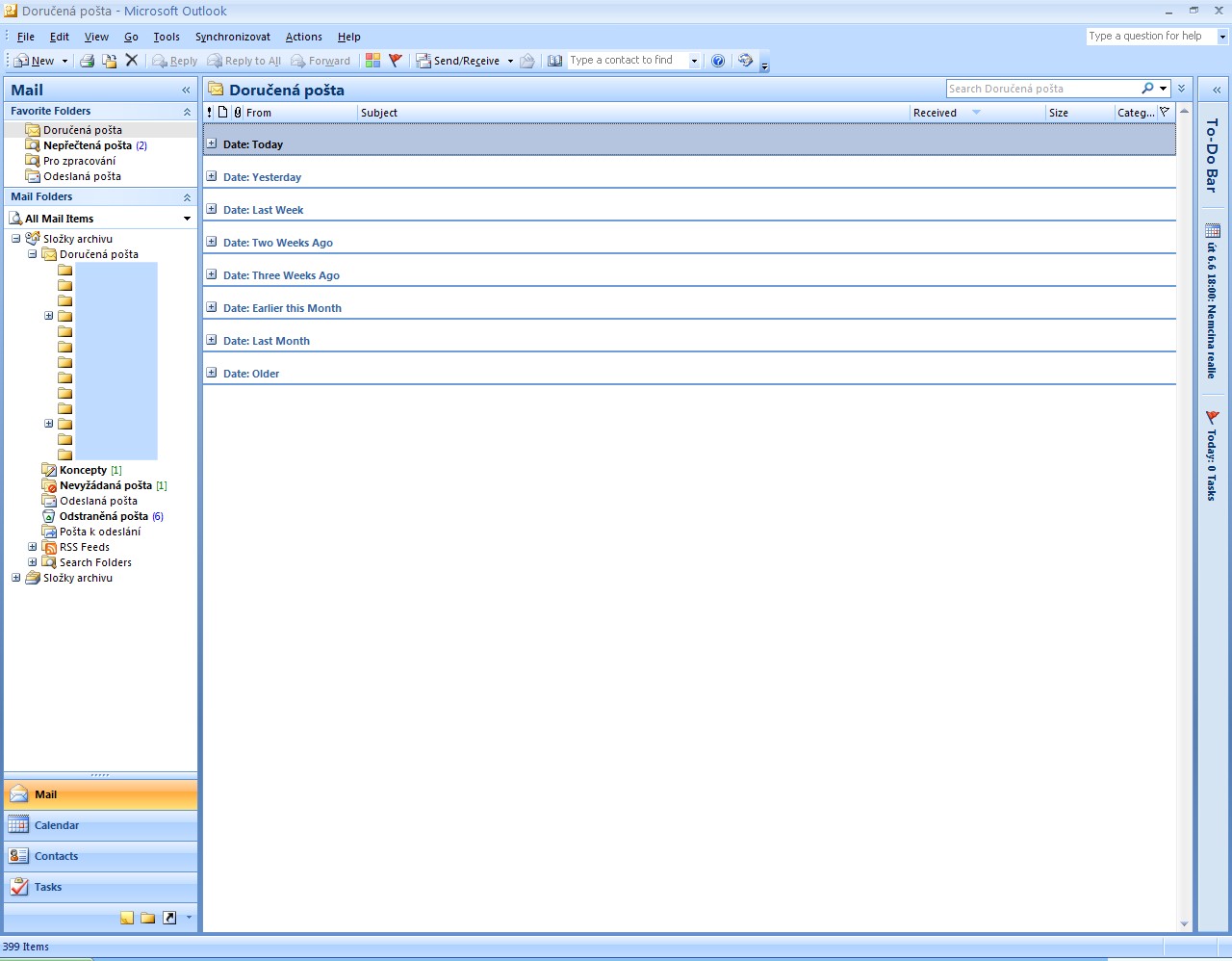This screenshot has height=961, width=1232.
Task: Click the Type a question for help box
Action: (x=1151, y=36)
